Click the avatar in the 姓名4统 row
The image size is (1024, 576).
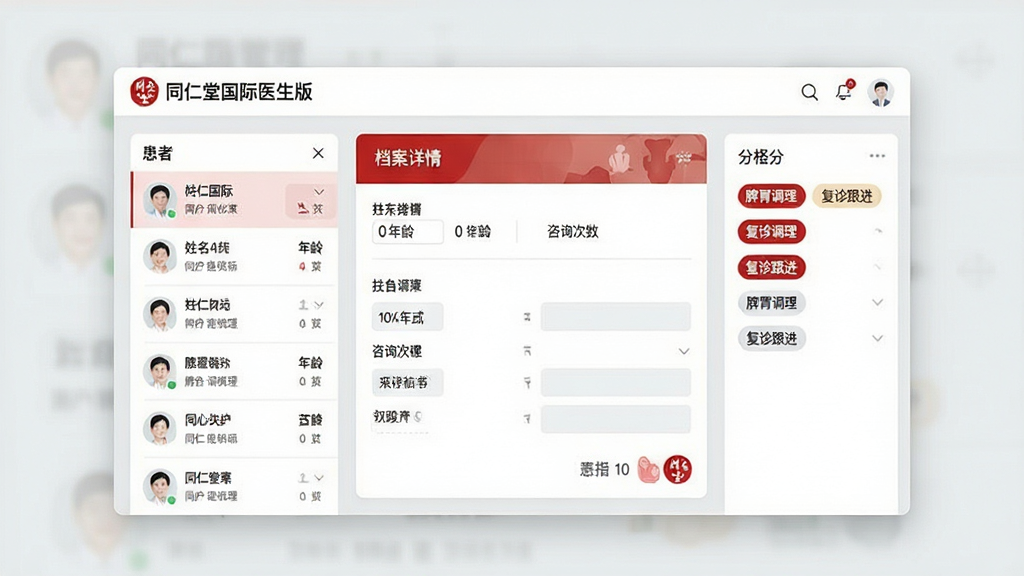160,256
